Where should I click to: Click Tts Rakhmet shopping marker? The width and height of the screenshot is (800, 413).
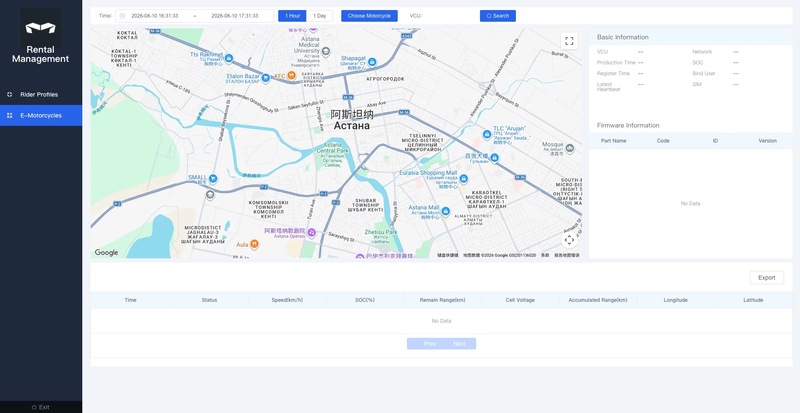coord(229,58)
